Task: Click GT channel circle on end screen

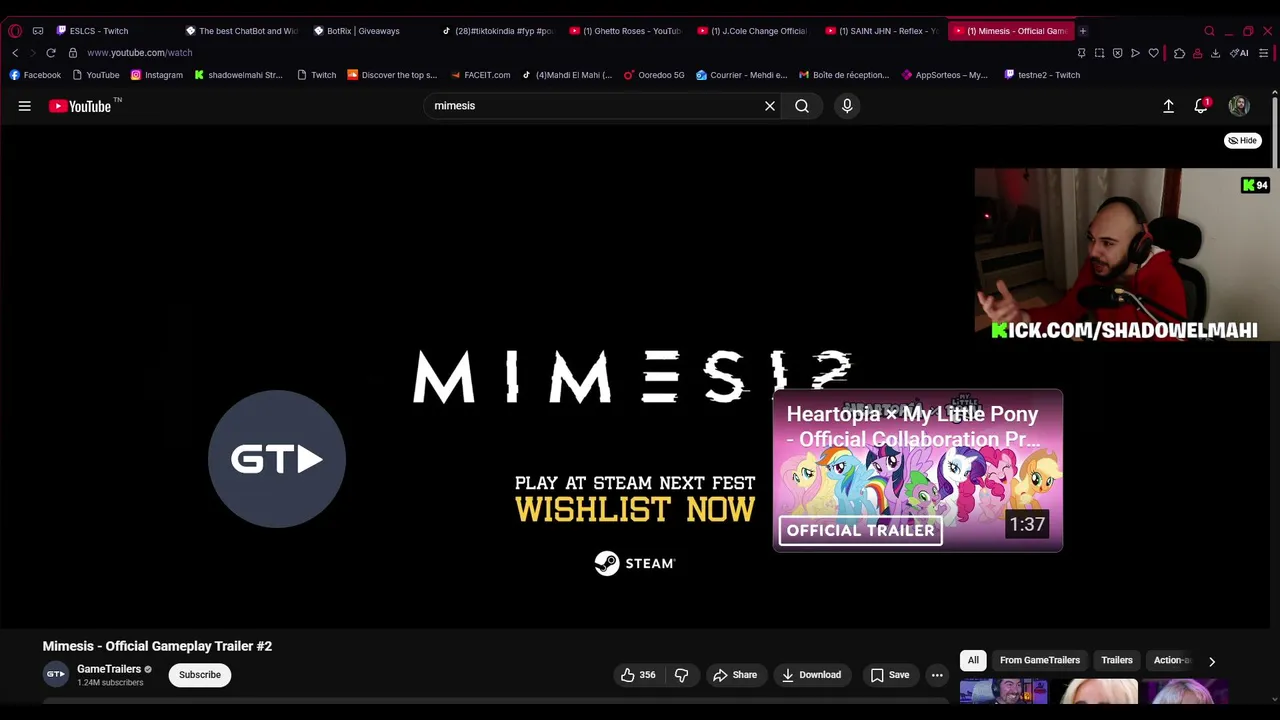Action: tap(277, 459)
